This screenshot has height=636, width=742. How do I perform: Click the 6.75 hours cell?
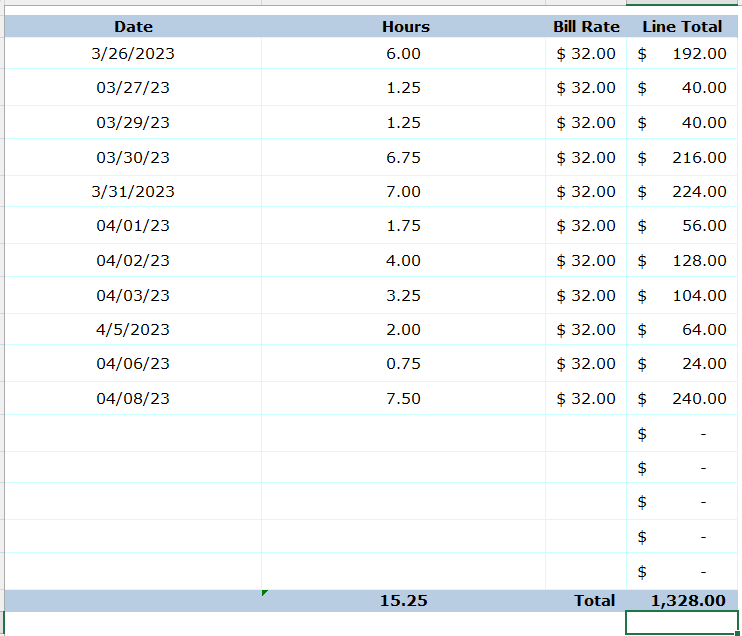403,158
